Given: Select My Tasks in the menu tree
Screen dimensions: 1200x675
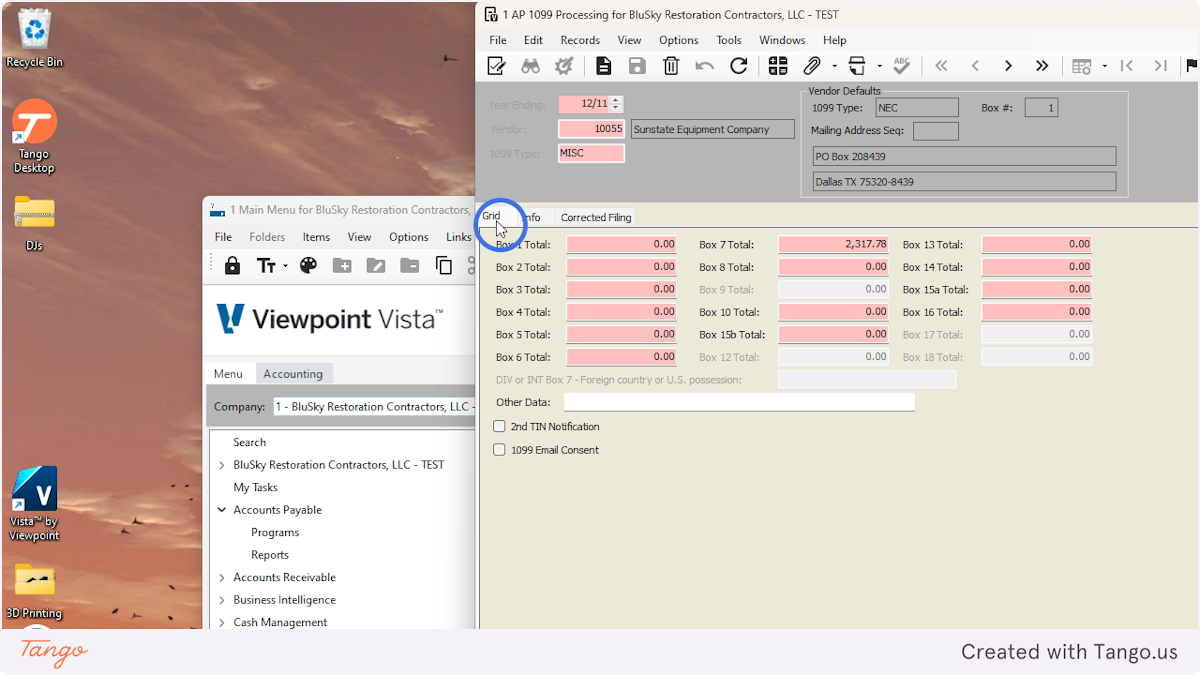Looking at the screenshot, I should pyautogui.click(x=255, y=488).
